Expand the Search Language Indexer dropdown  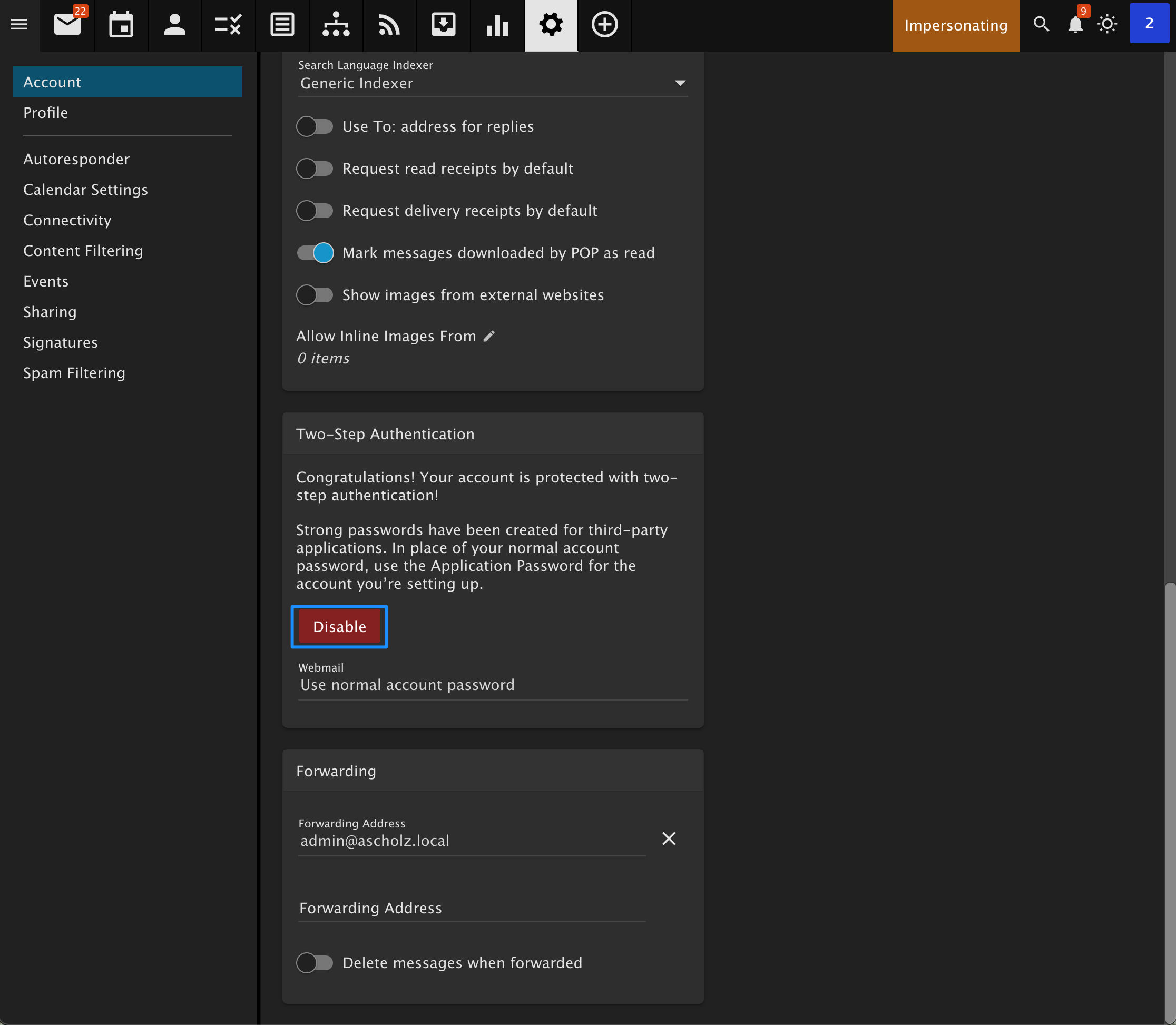(x=492, y=84)
